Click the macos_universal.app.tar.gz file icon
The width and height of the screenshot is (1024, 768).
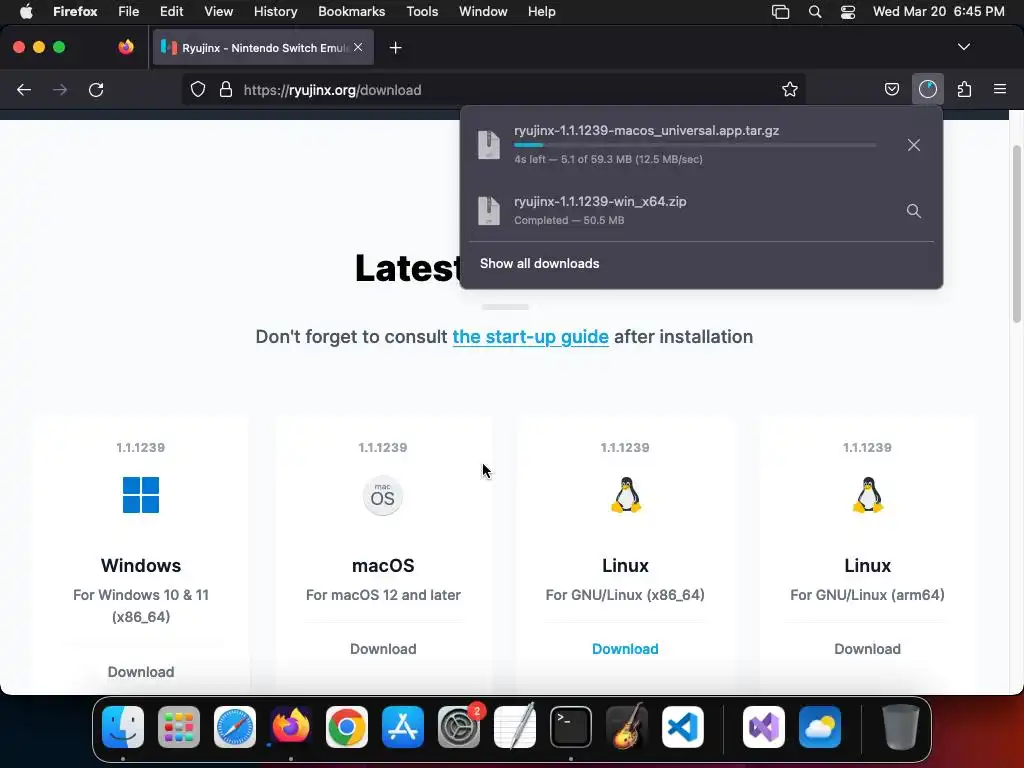[x=488, y=144]
